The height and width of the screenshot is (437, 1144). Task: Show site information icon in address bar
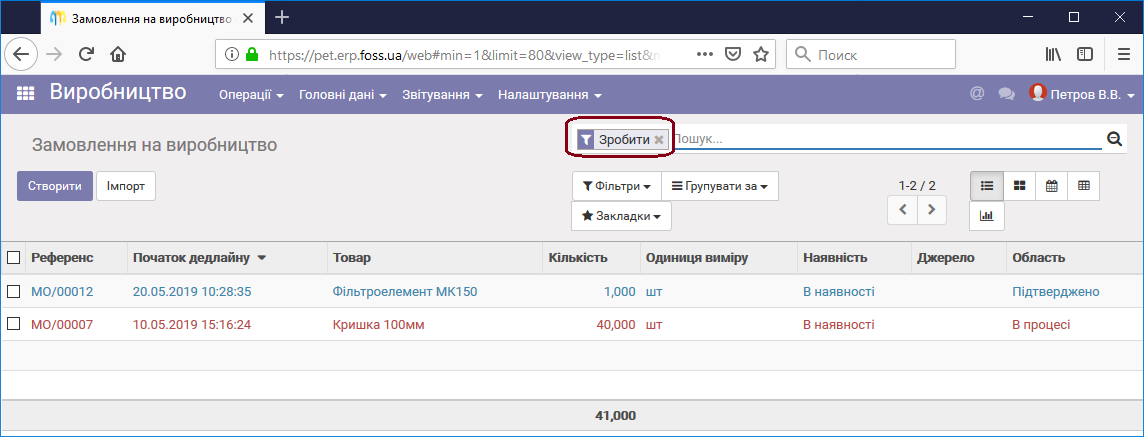[x=232, y=54]
